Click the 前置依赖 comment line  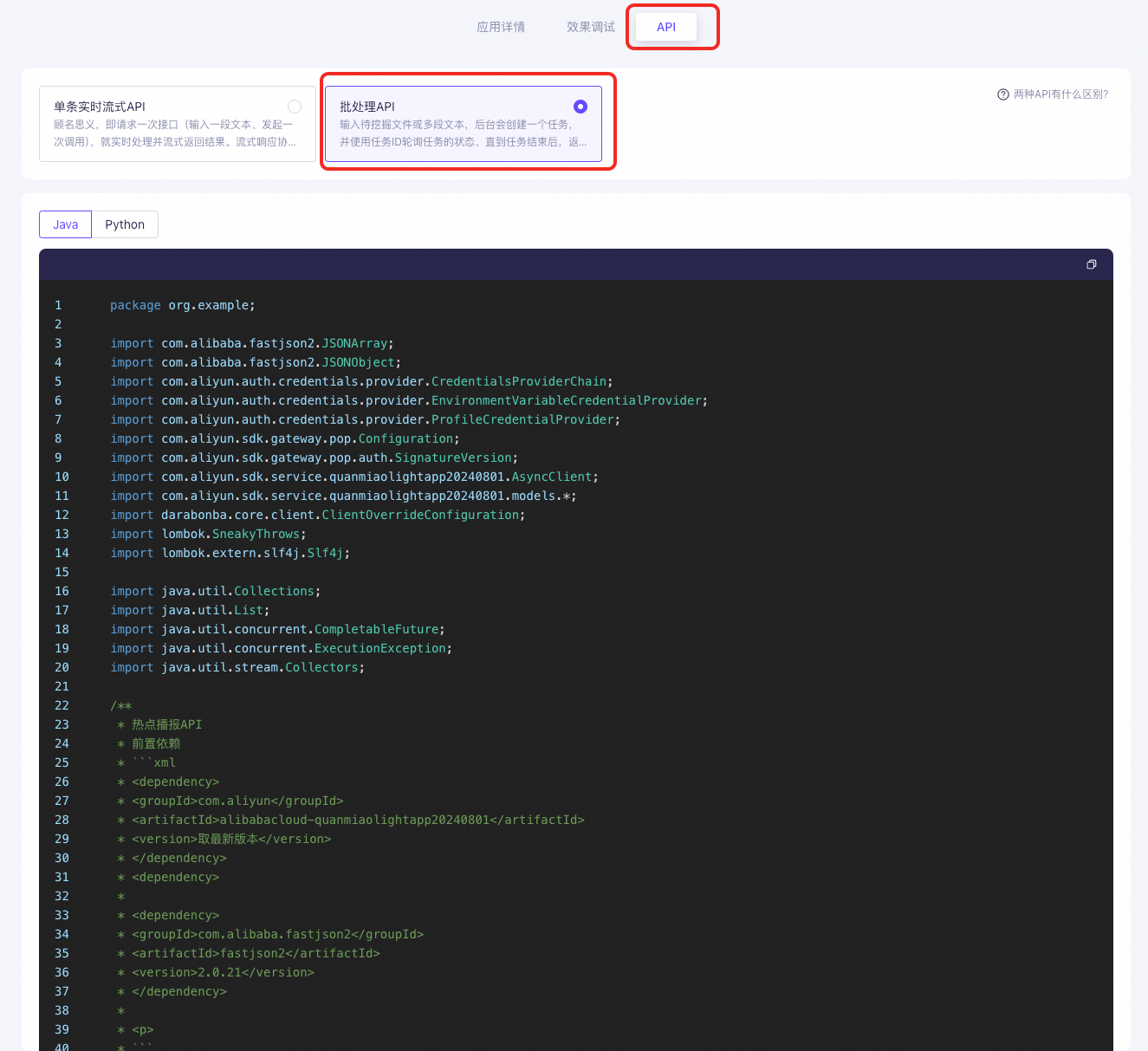pos(149,743)
